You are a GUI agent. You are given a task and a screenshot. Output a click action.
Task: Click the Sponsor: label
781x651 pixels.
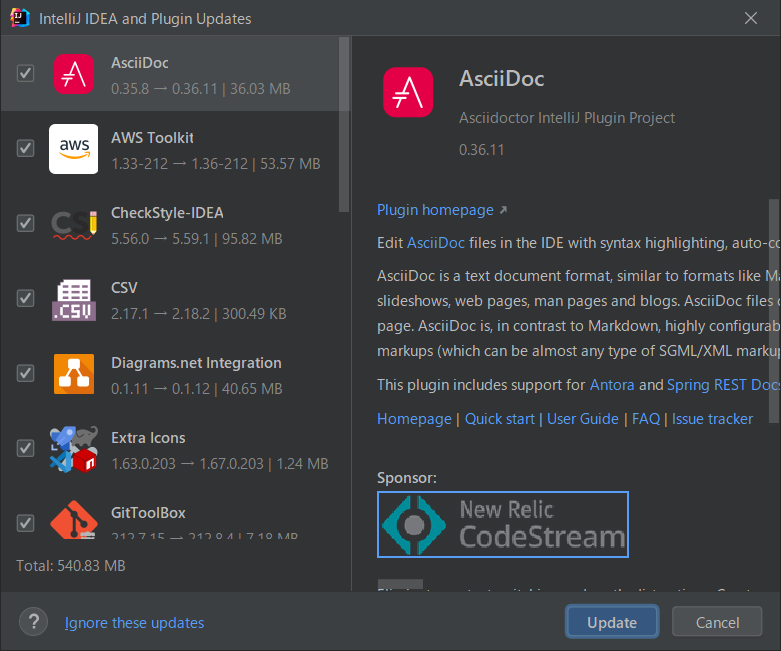(407, 478)
